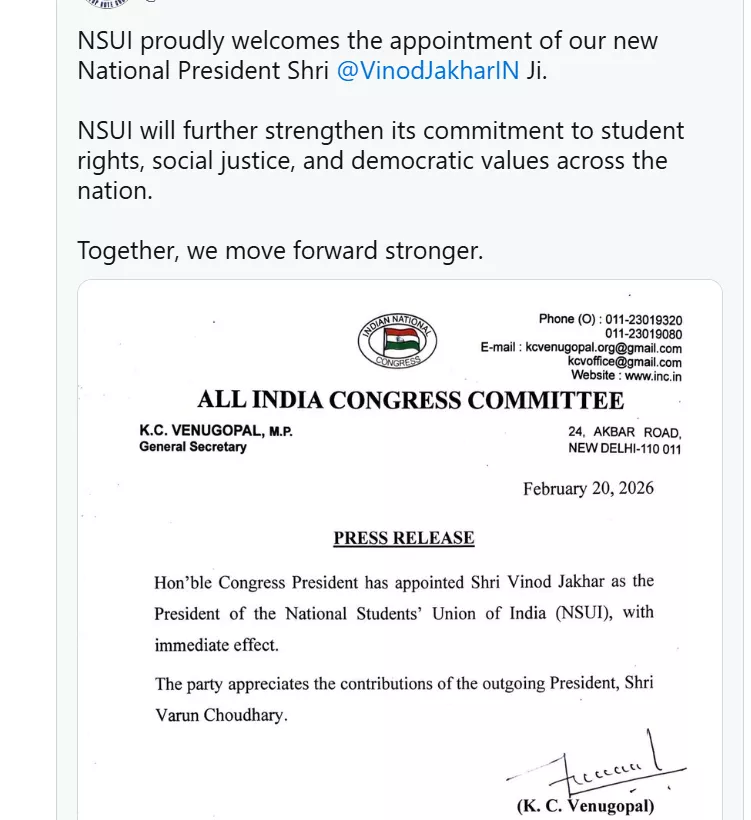Click the name Varun Choudhary

[221, 717]
